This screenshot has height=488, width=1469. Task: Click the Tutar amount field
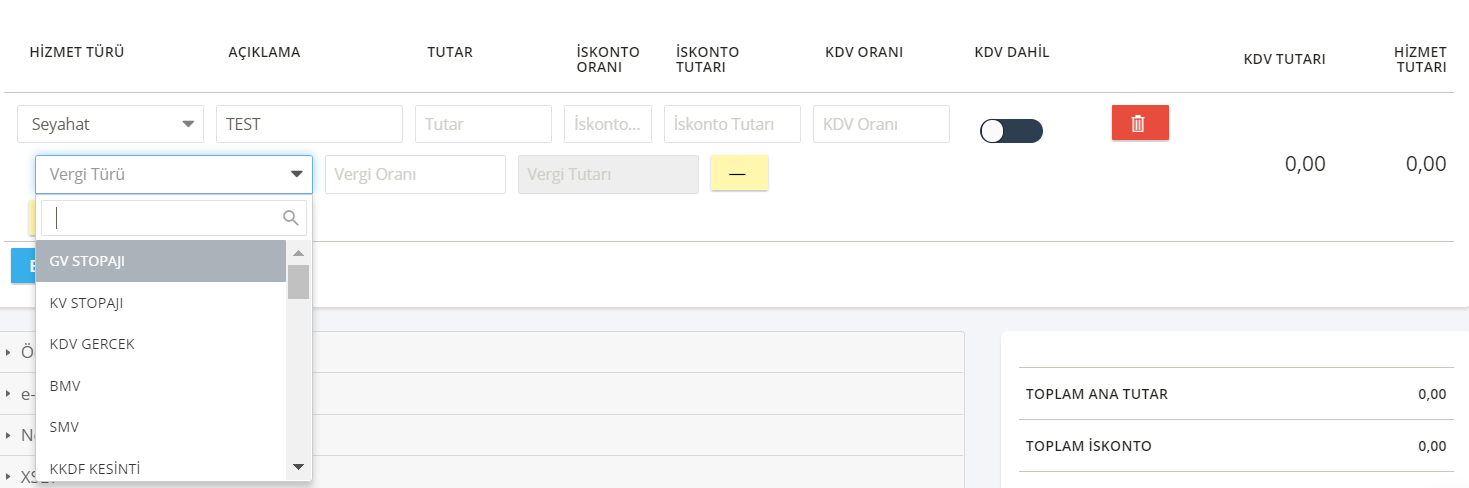[x=483, y=124]
